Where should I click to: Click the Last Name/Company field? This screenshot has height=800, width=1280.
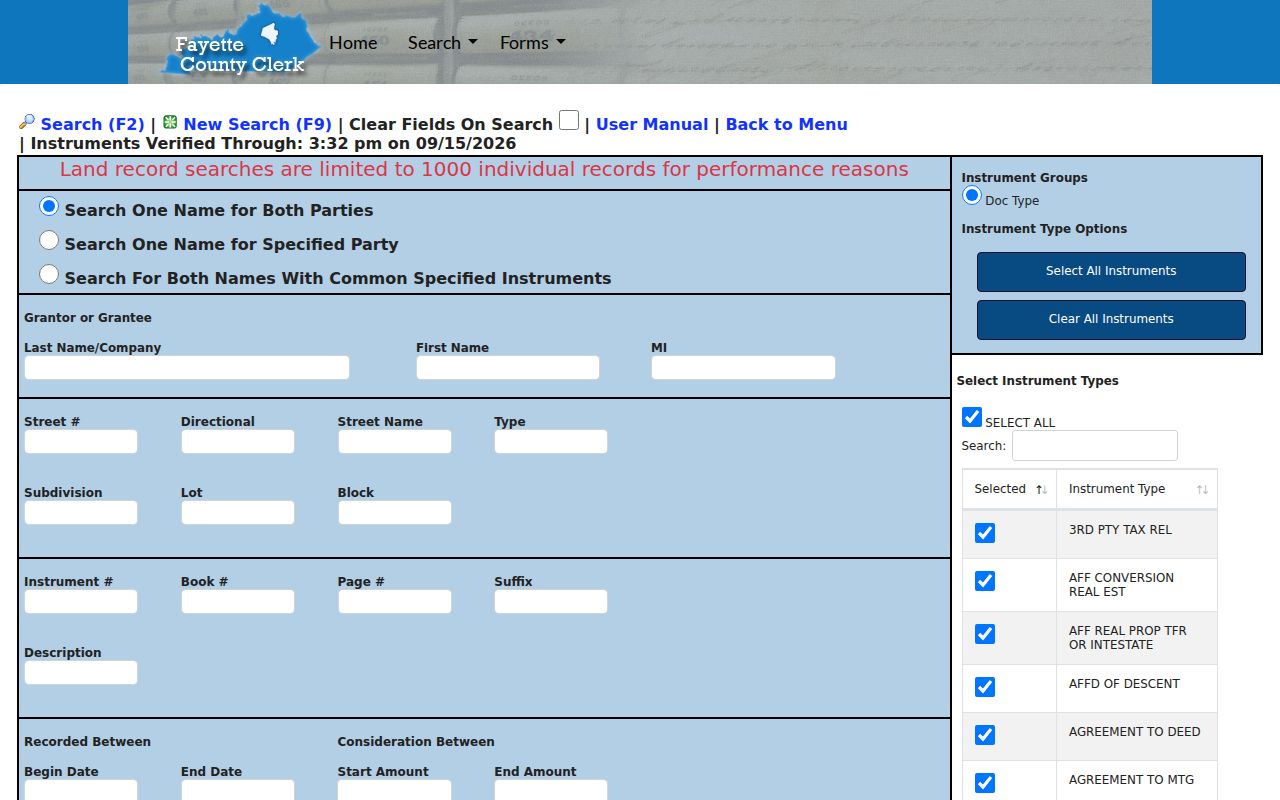tap(187, 367)
